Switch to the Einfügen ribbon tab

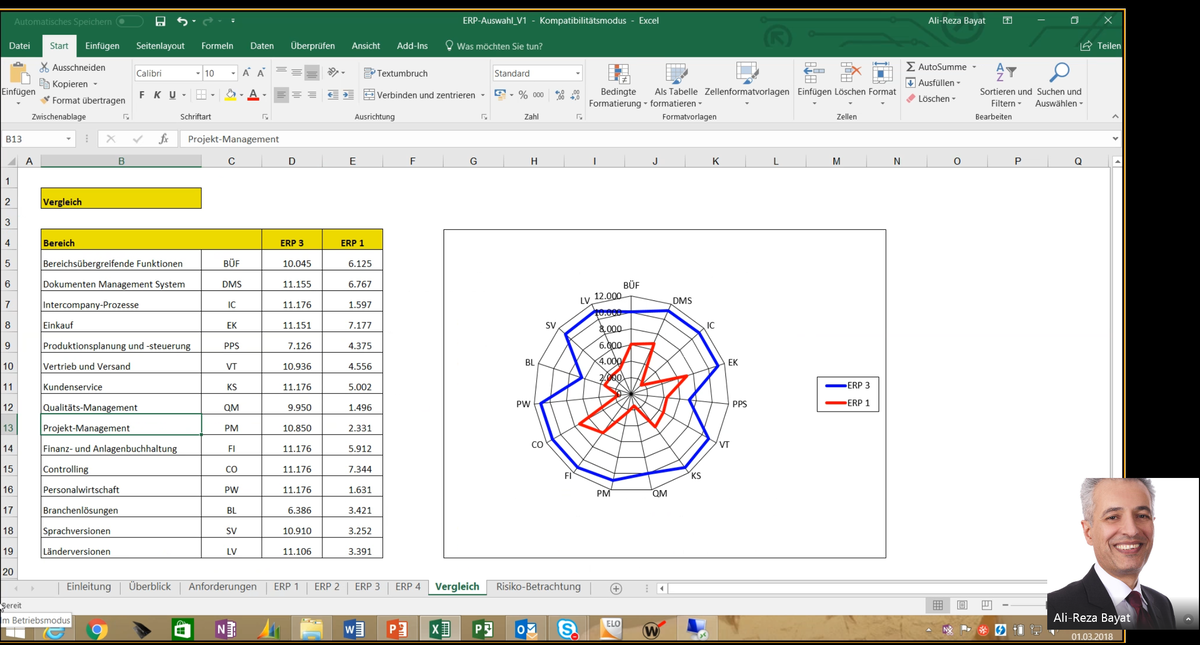click(x=102, y=46)
